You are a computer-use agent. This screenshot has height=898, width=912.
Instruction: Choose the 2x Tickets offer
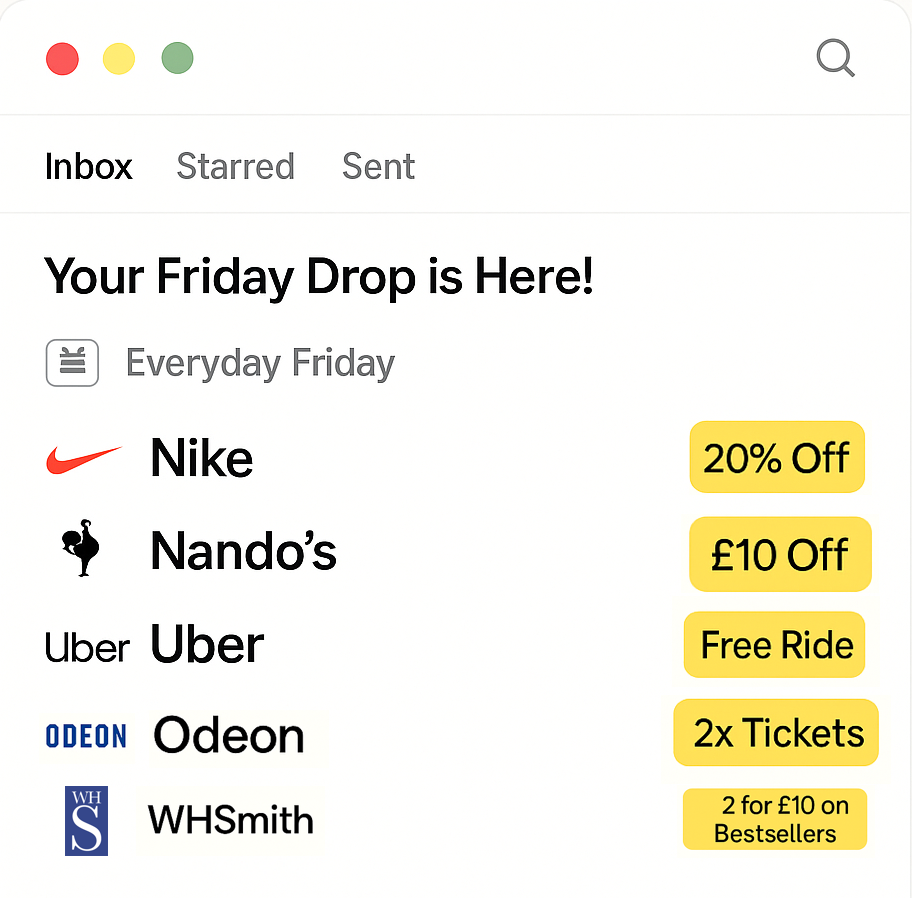(776, 732)
